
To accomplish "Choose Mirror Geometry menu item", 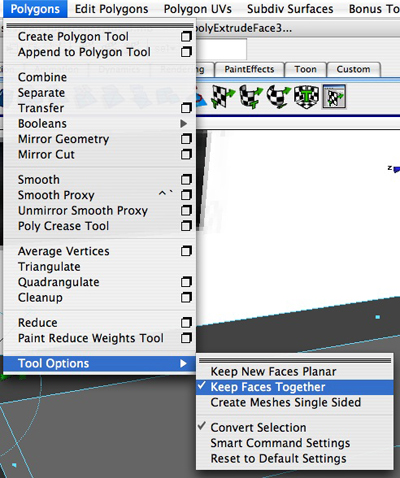I will click(x=64, y=139).
